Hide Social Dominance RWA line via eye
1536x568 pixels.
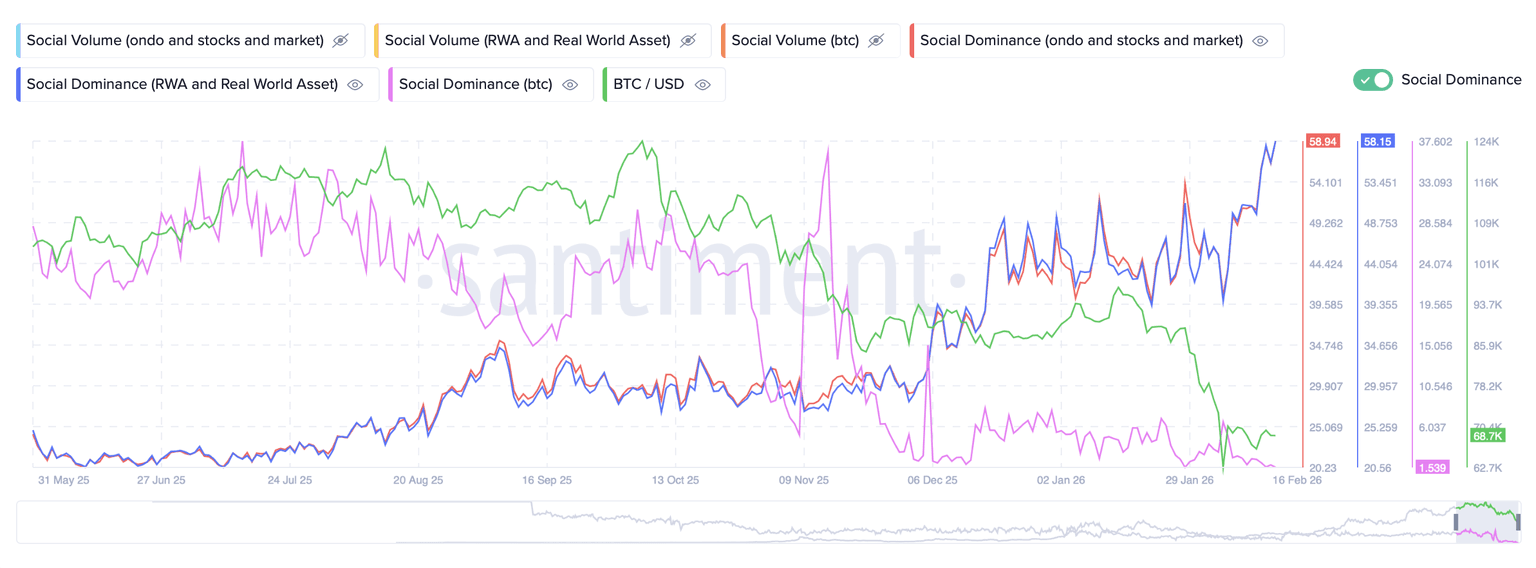(x=355, y=85)
